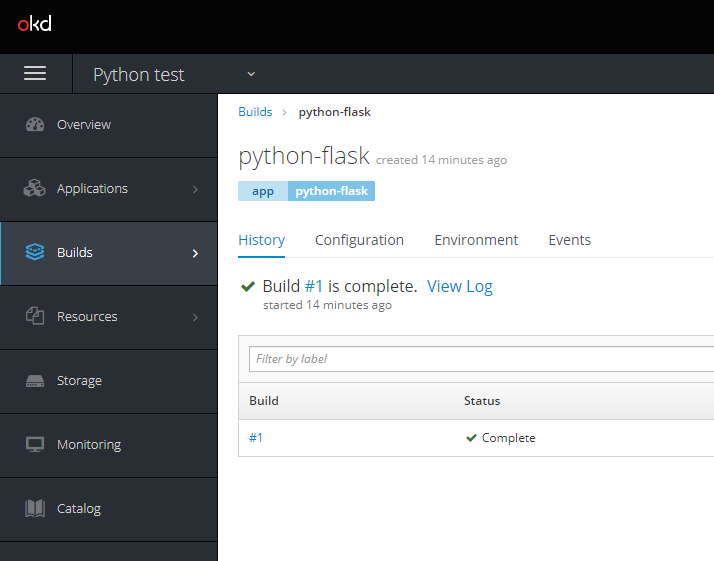Click the Resources files icon

click(35, 317)
